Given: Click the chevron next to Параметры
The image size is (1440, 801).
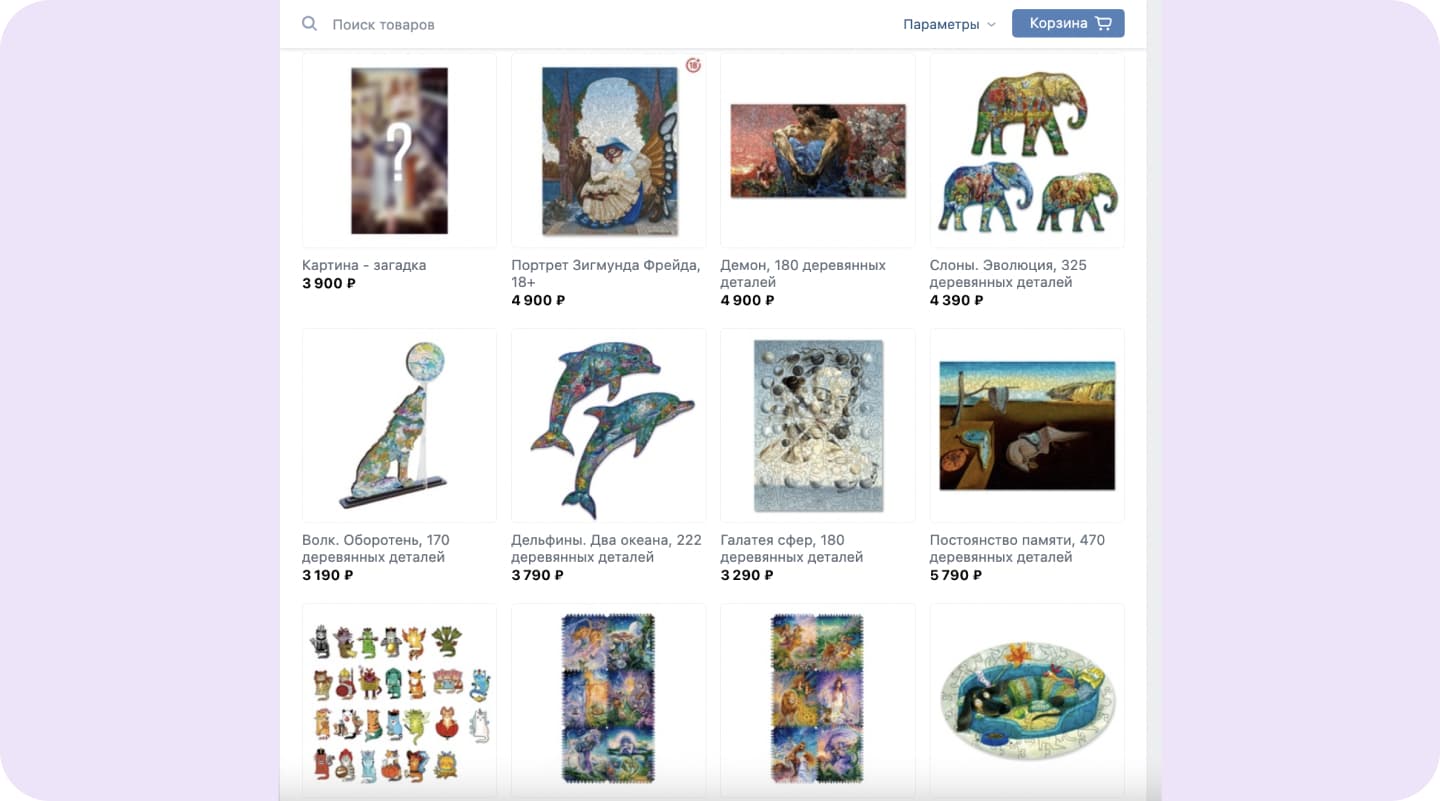Looking at the screenshot, I should 991,25.
